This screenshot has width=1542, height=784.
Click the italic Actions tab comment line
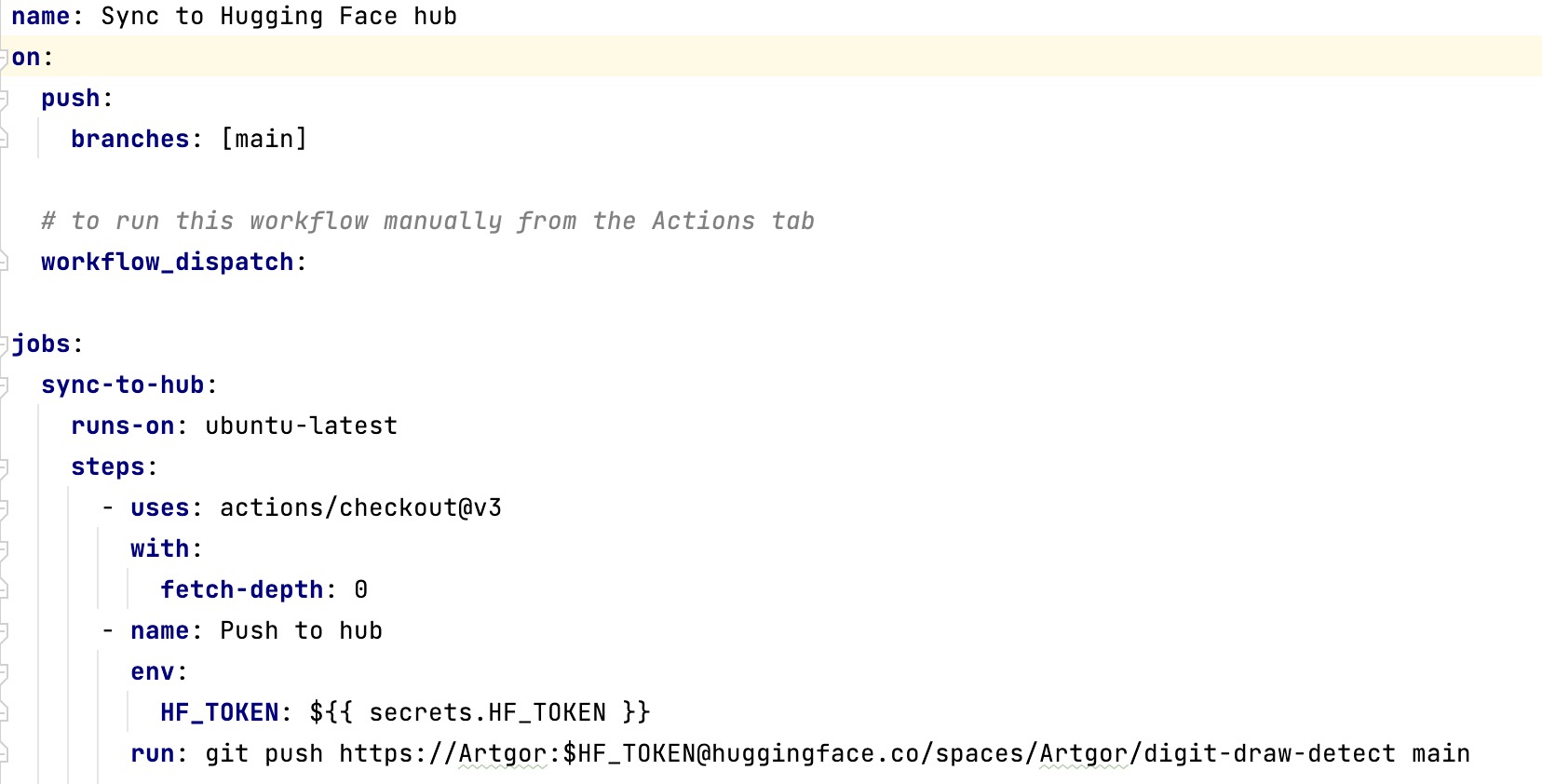click(x=428, y=222)
